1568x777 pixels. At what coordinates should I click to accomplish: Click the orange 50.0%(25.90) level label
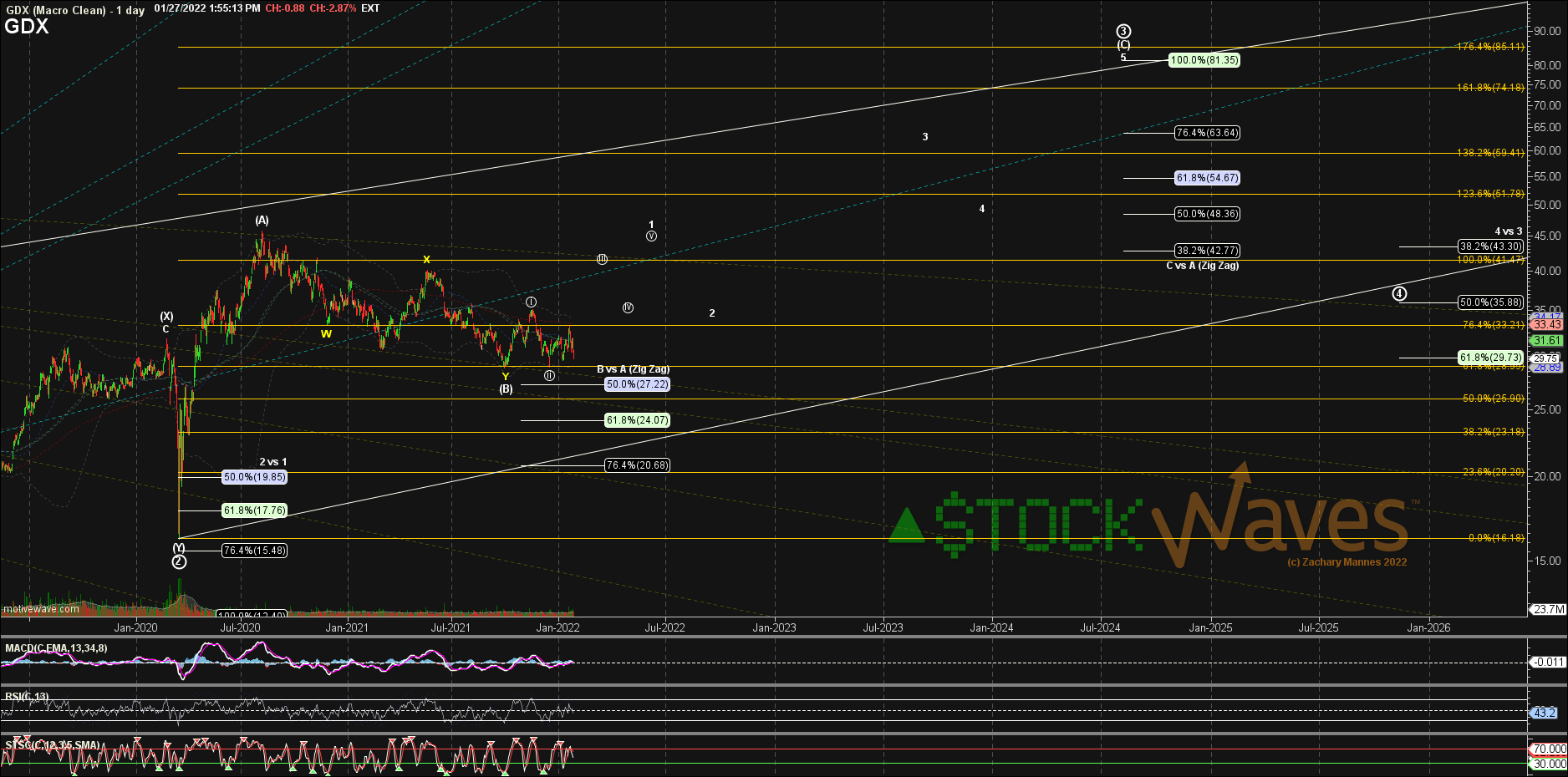point(1493,399)
